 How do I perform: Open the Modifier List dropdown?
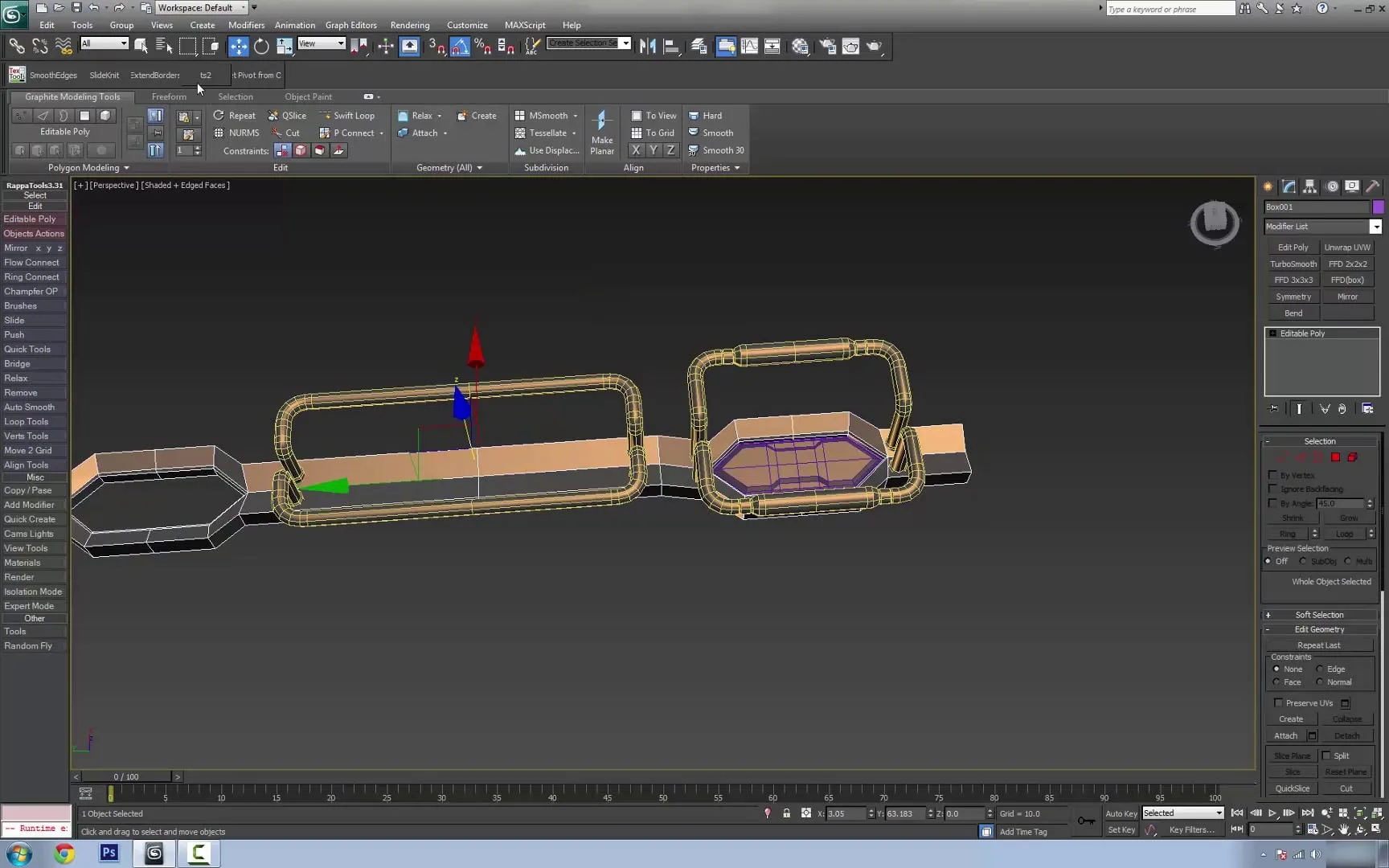[x=1375, y=227]
